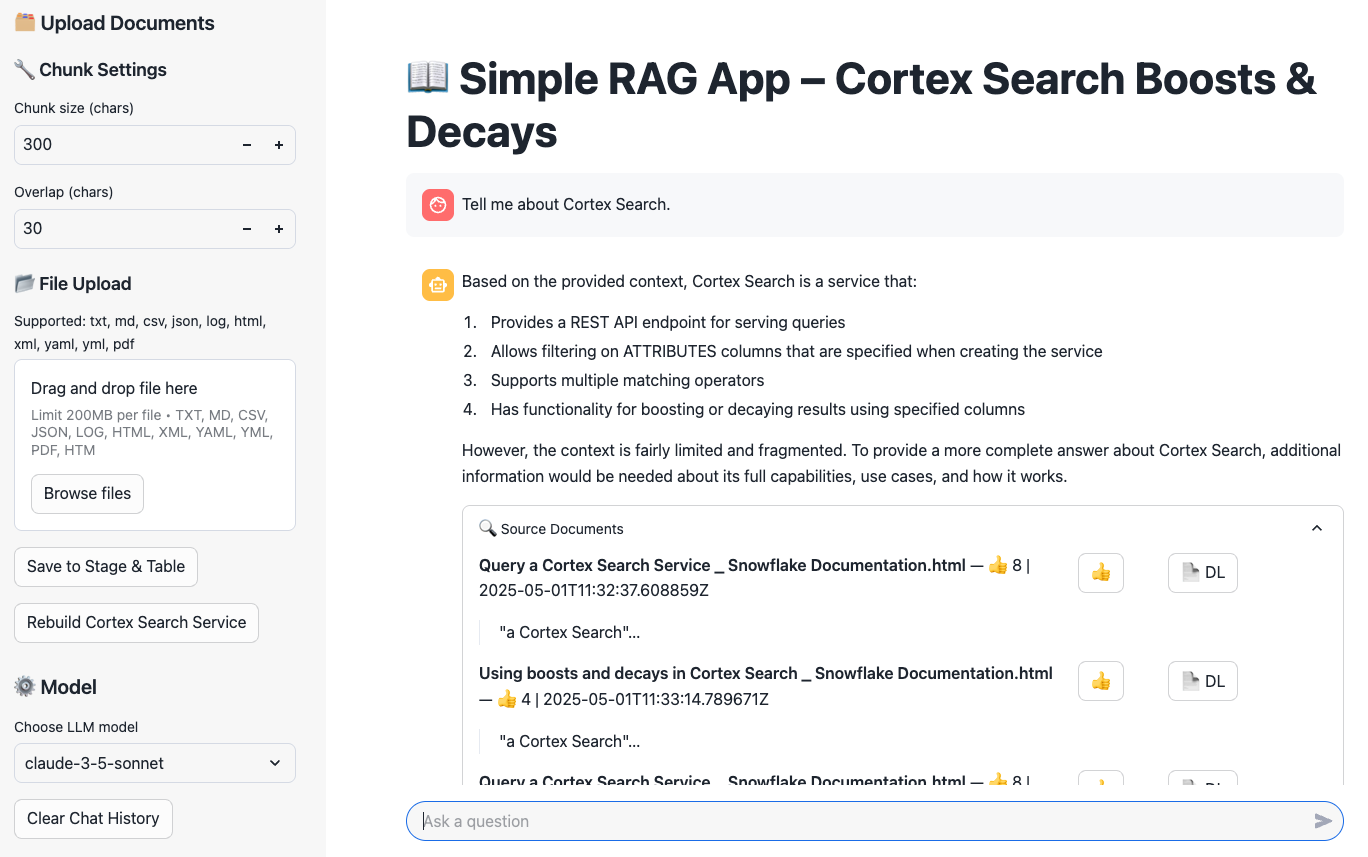
Task: Collapse the Source Documents expander
Action: (1316, 529)
